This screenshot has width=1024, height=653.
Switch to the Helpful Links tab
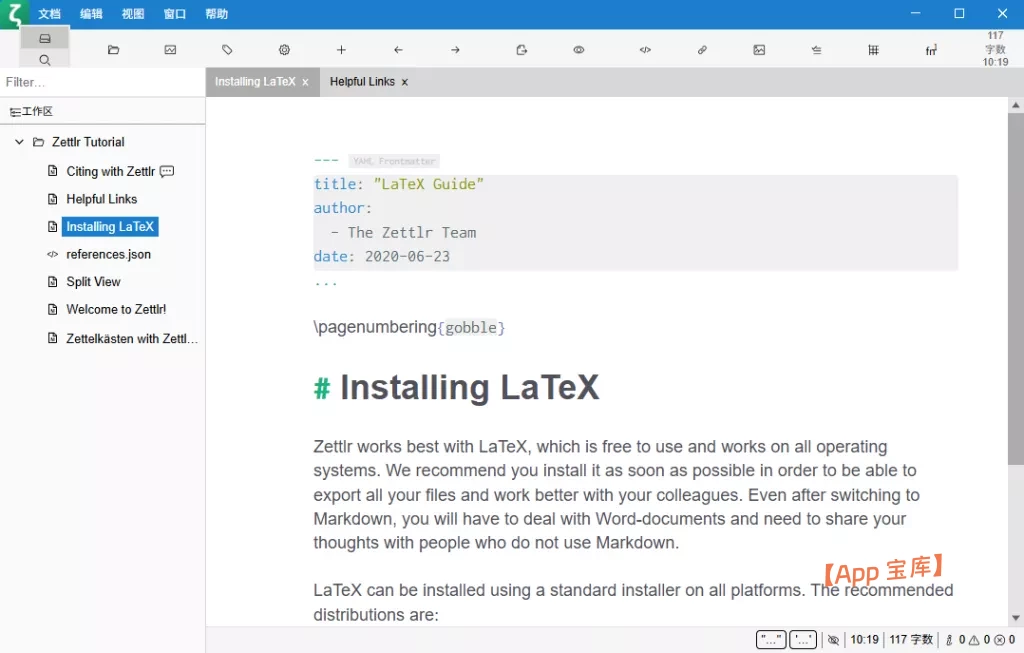click(x=362, y=82)
